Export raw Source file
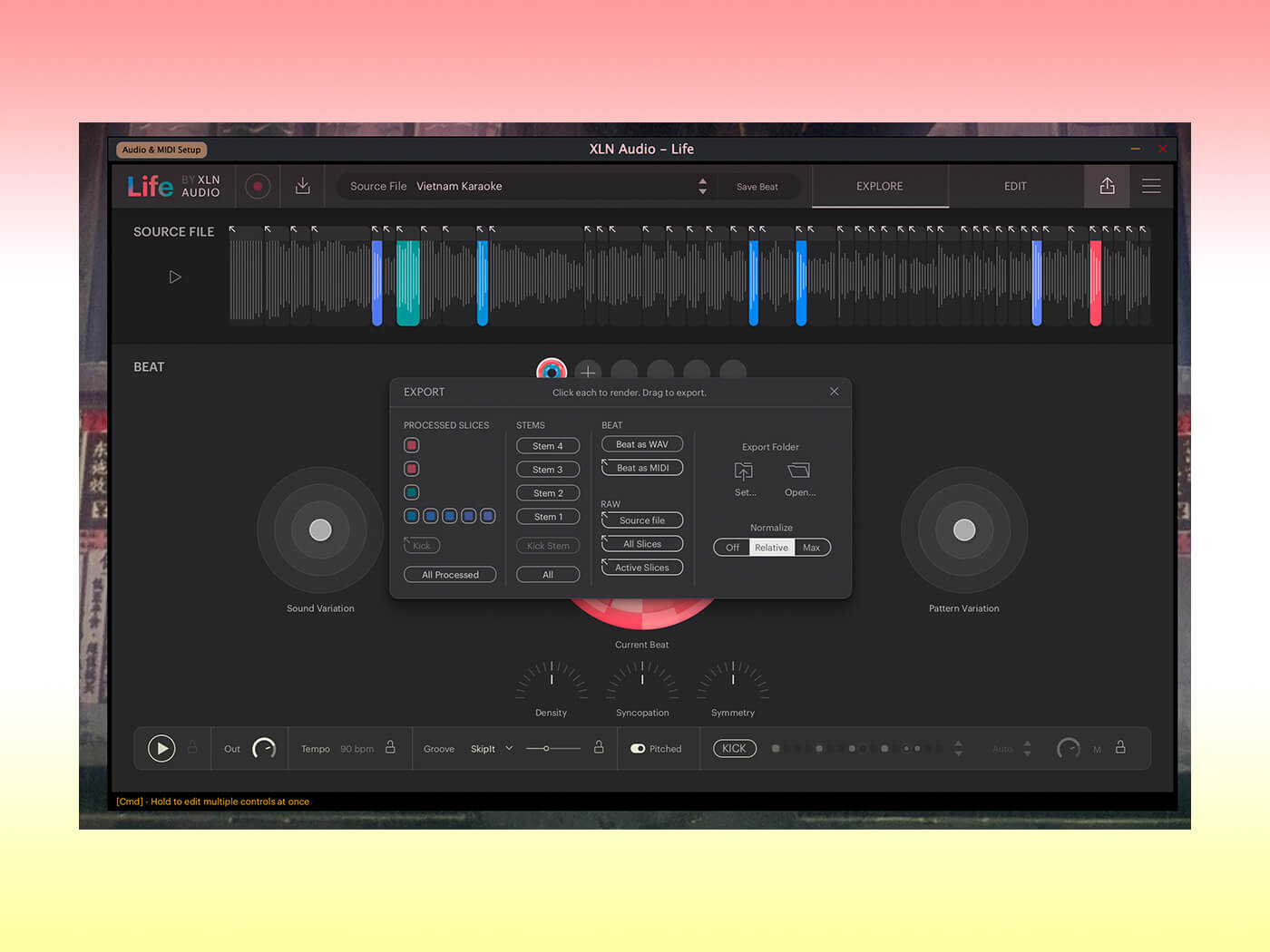Image resolution: width=1270 pixels, height=952 pixels. tap(642, 520)
